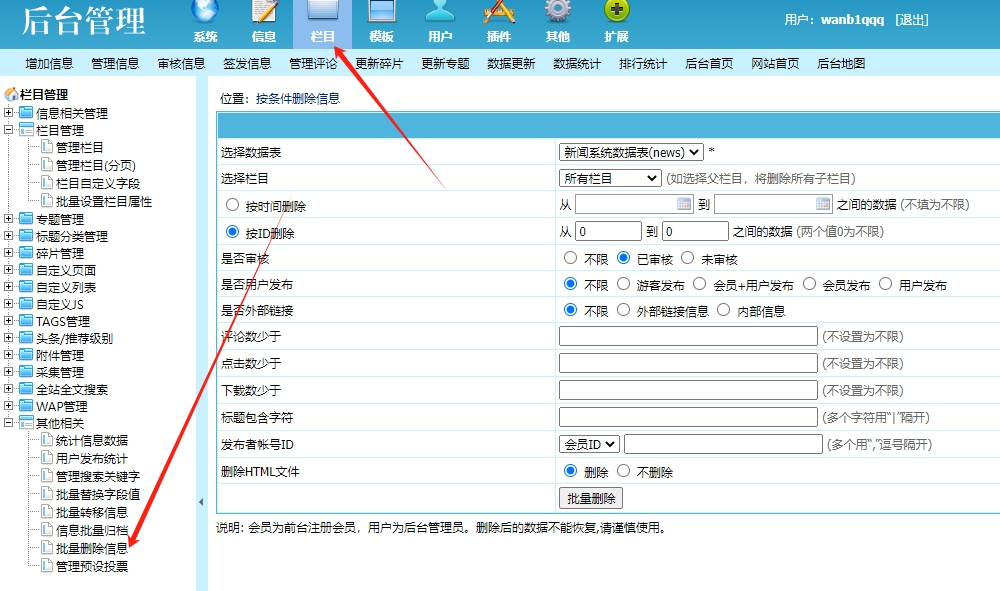Click the 标题包含字符 input field
Viewport: 1000px width, 591px height.
(688, 417)
